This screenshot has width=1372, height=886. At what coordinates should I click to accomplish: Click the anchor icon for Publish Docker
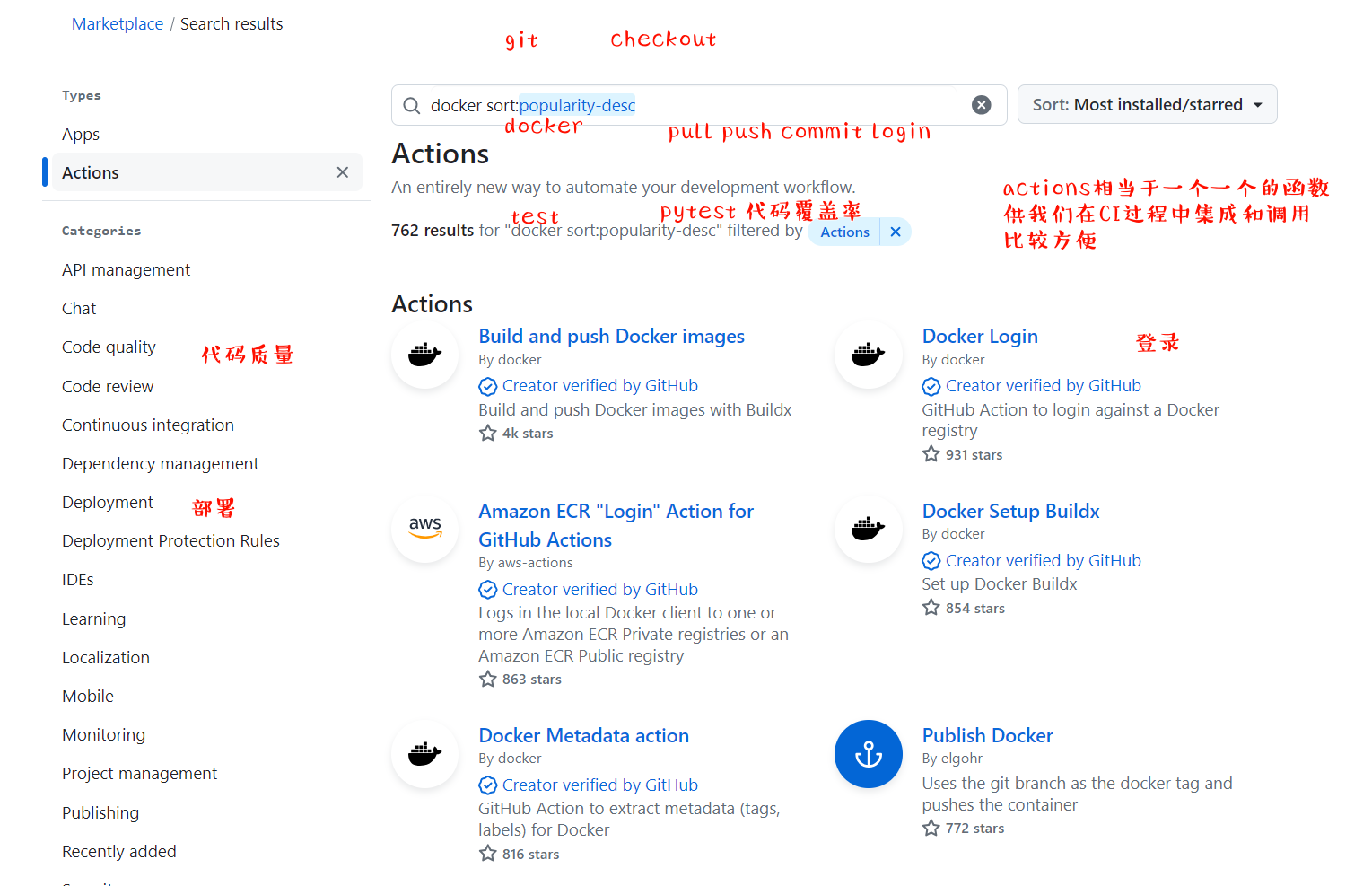[x=868, y=754]
